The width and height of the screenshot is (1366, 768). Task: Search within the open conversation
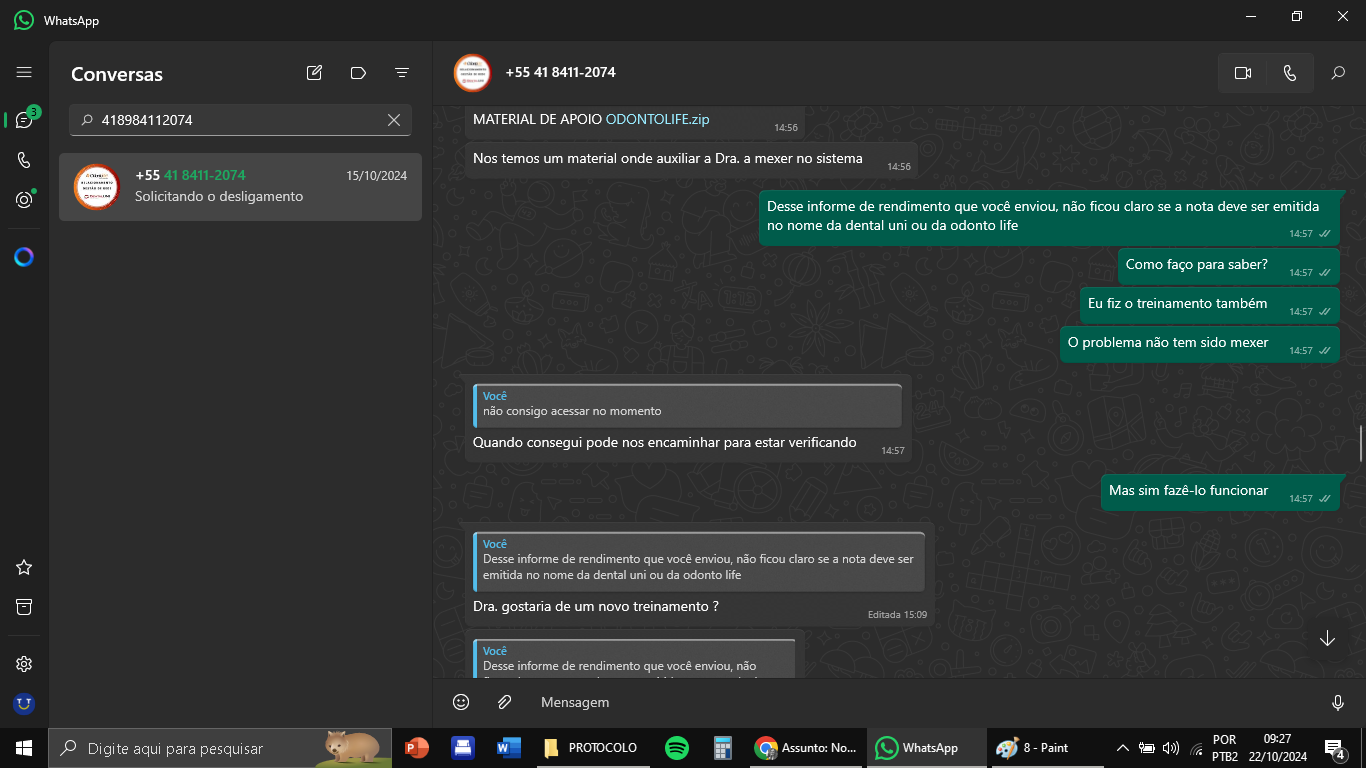(1338, 73)
